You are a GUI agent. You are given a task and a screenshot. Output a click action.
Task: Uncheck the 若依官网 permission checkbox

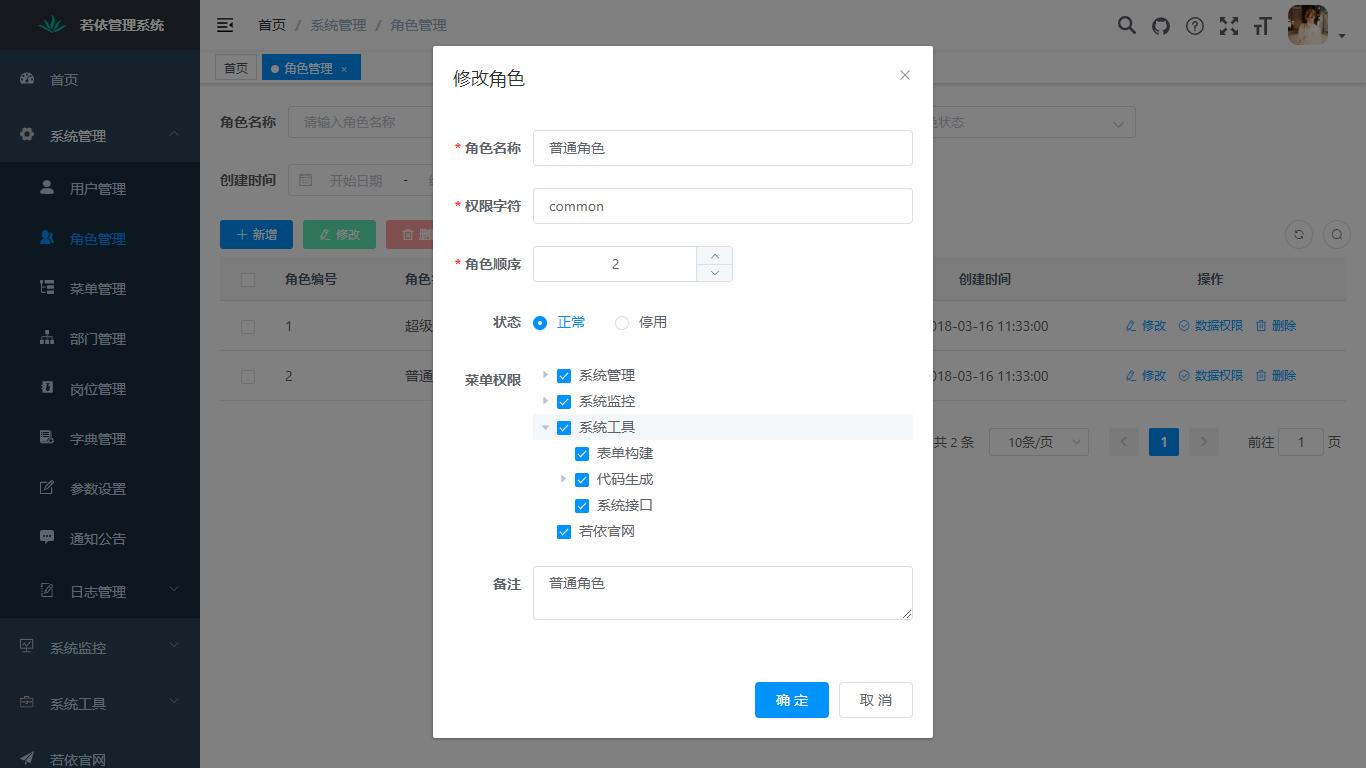click(564, 531)
